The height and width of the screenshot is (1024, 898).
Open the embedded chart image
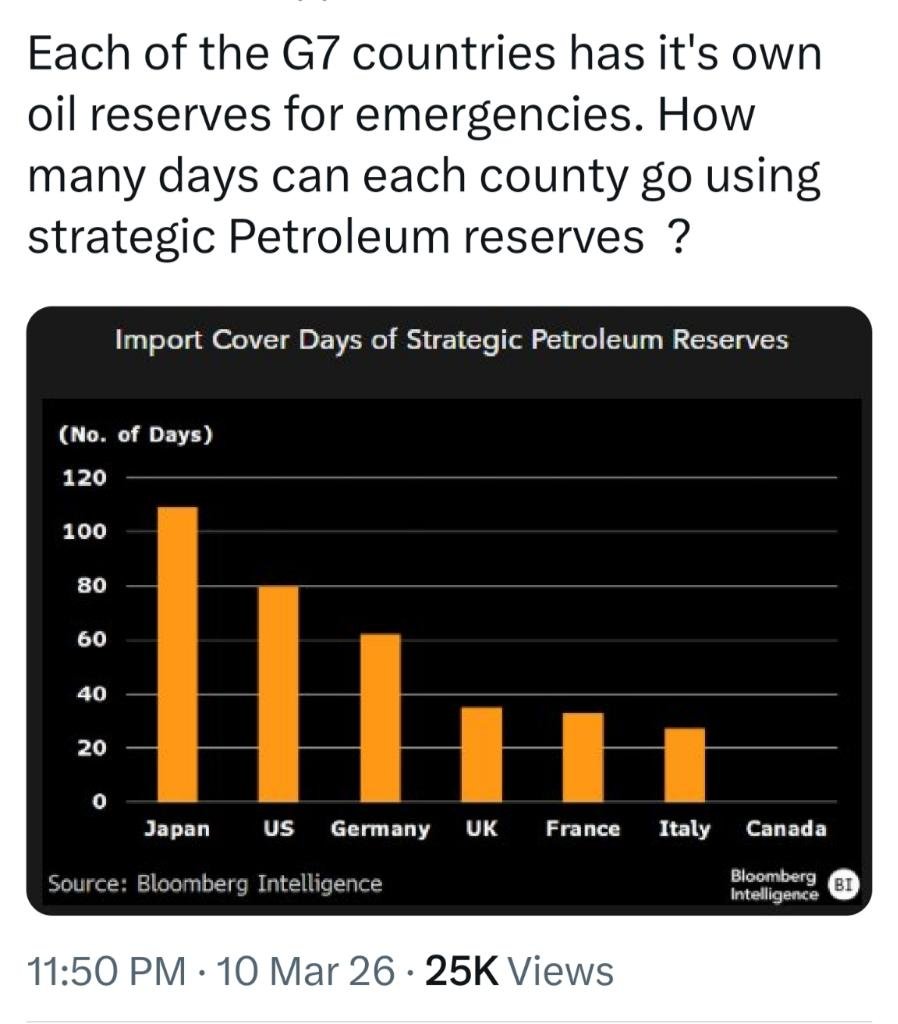449,610
